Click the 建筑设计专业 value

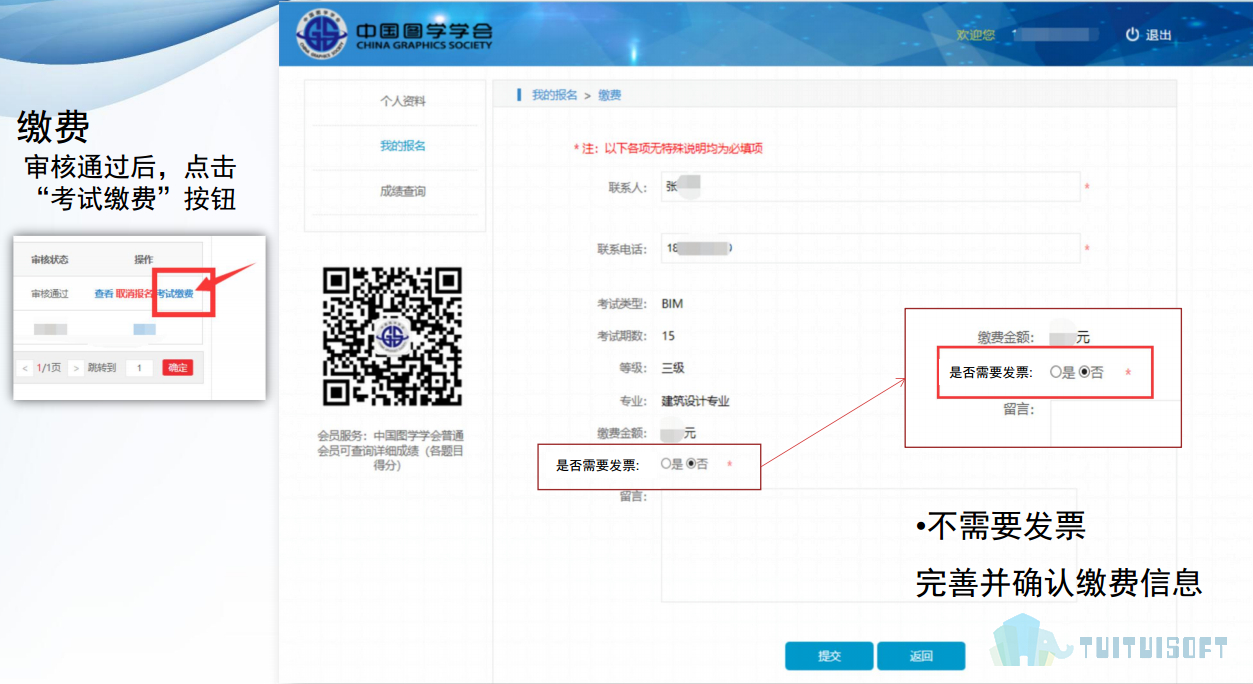click(695, 401)
